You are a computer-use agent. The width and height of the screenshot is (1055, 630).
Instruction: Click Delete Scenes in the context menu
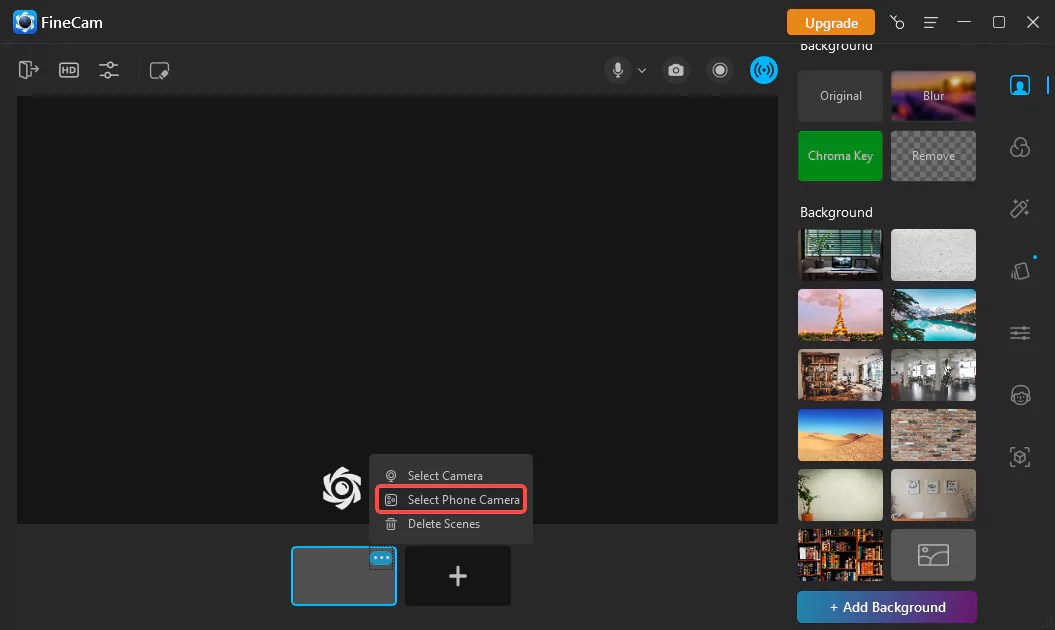[444, 523]
